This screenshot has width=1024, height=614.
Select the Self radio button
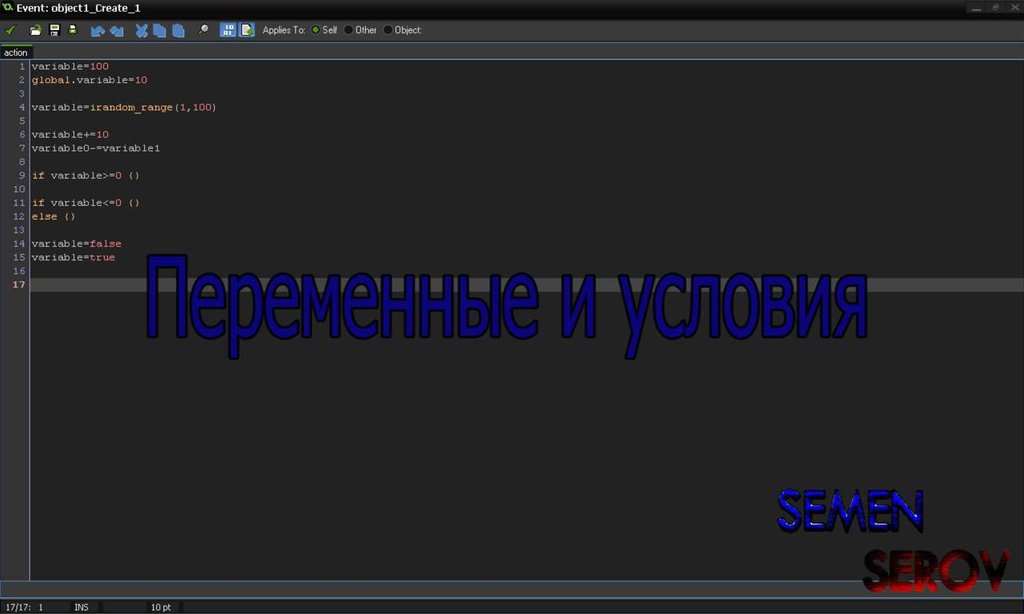316,30
